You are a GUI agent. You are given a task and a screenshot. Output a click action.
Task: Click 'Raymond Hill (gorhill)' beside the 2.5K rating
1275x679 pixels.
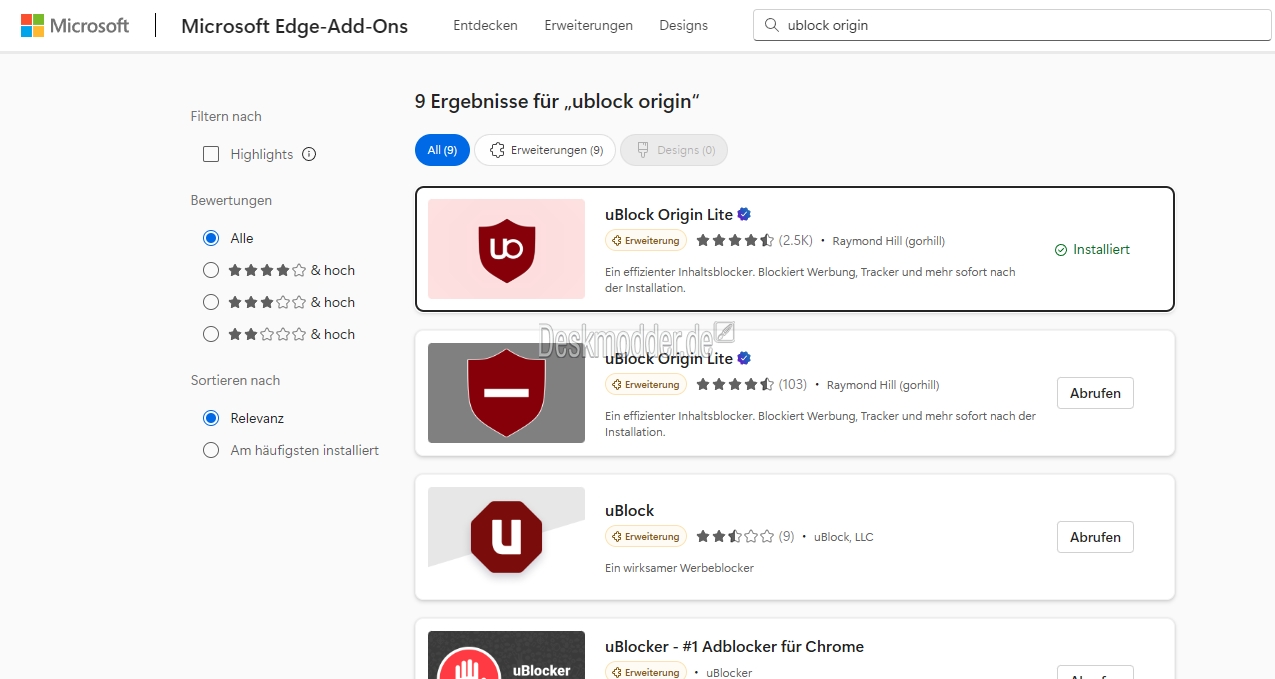[888, 241]
